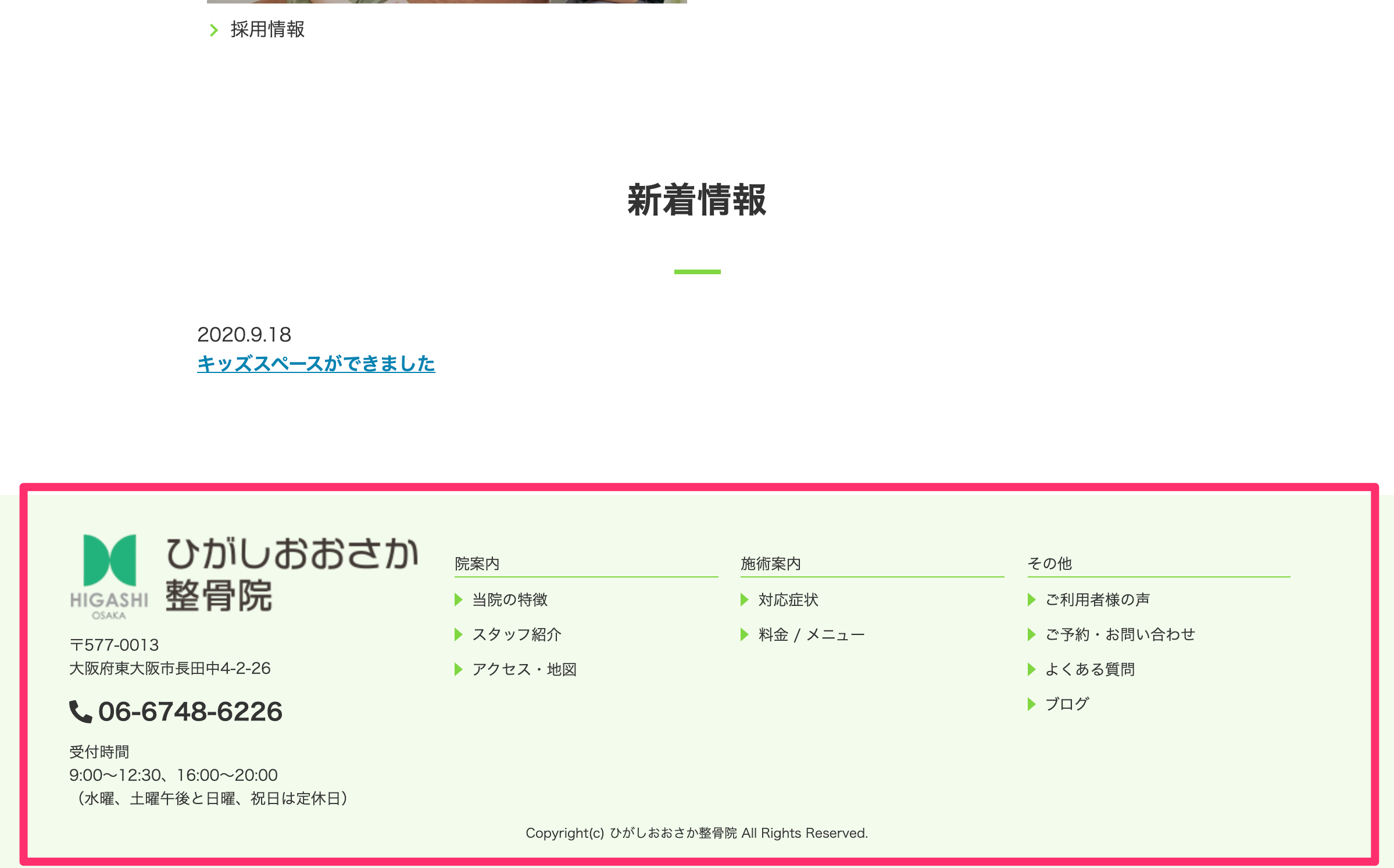Select the 施術案内 footer heading
The image size is (1394, 868).
coord(770,564)
